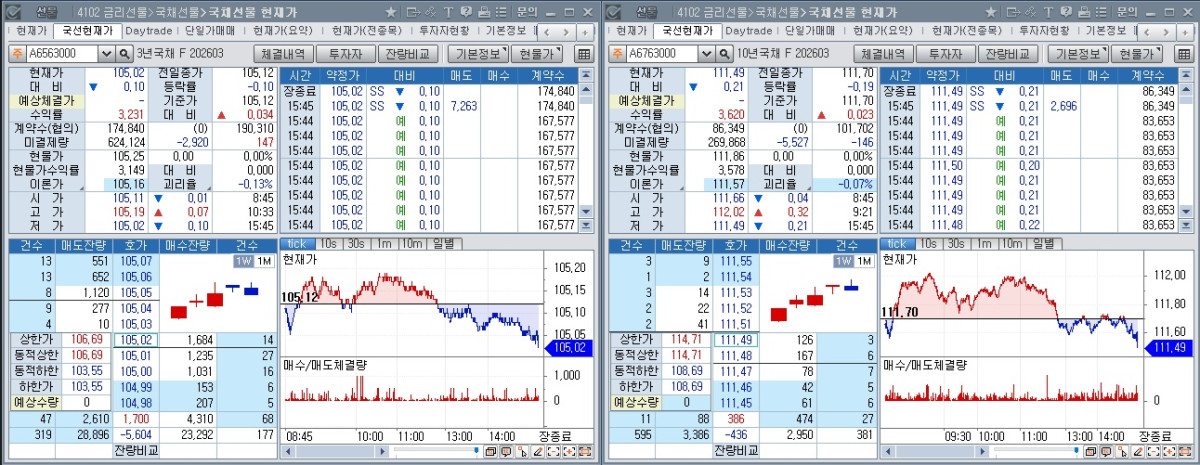
Task: Click the orange 주 icon beside A6763000
Action: pyautogui.click(x=618, y=53)
